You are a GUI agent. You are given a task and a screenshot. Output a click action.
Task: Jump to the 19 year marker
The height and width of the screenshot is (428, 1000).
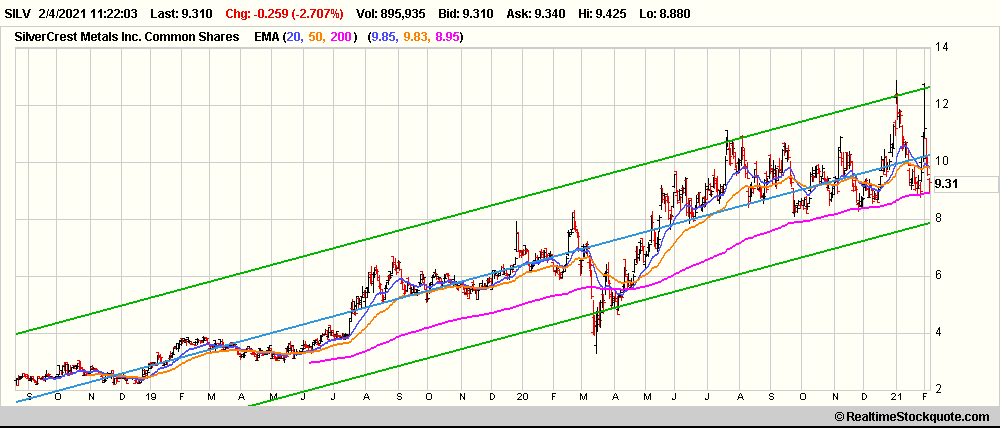(x=153, y=397)
